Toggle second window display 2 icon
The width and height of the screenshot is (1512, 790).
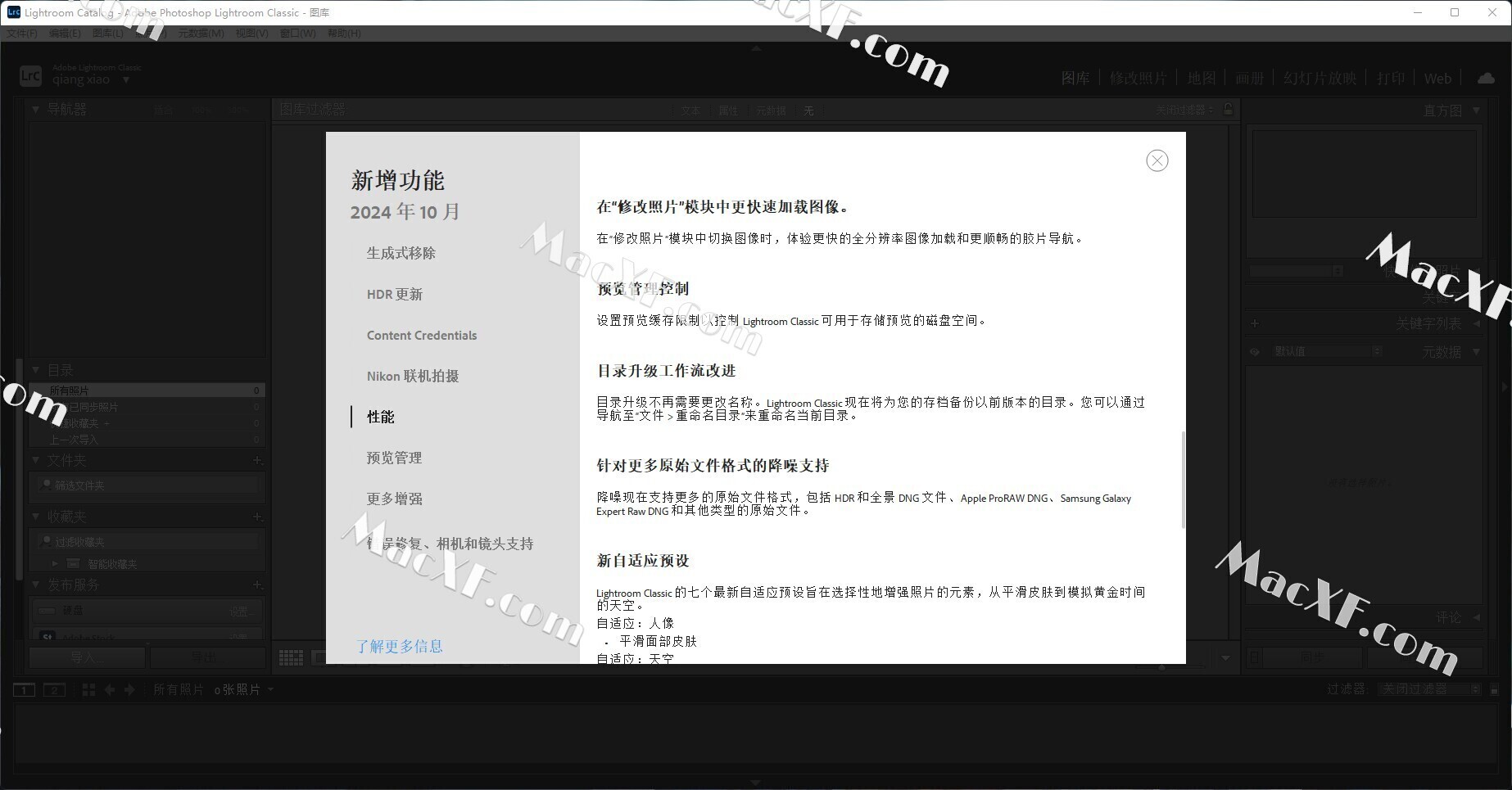coord(54,690)
